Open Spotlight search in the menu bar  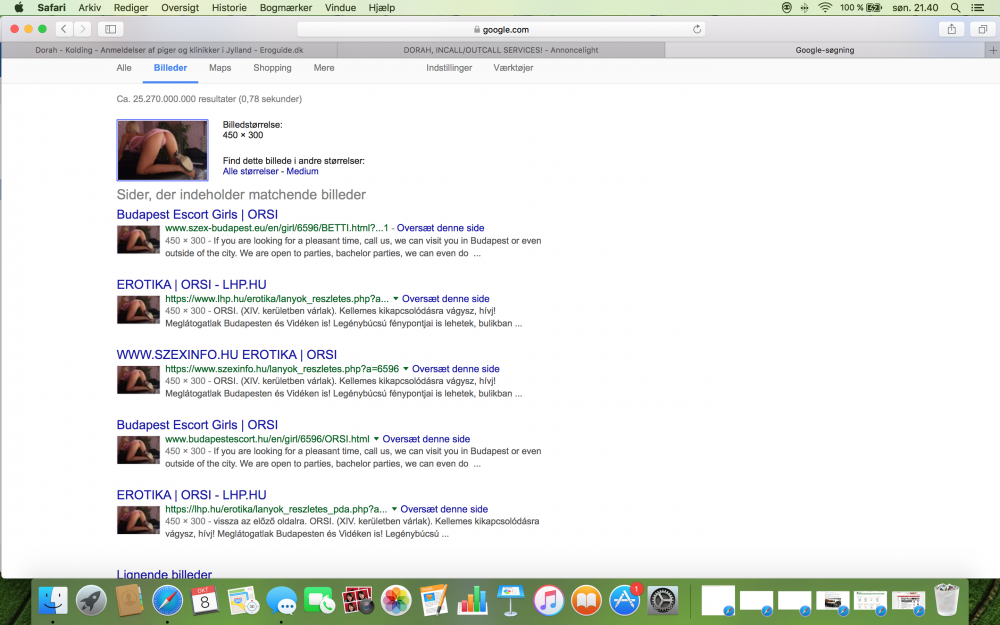pos(955,8)
